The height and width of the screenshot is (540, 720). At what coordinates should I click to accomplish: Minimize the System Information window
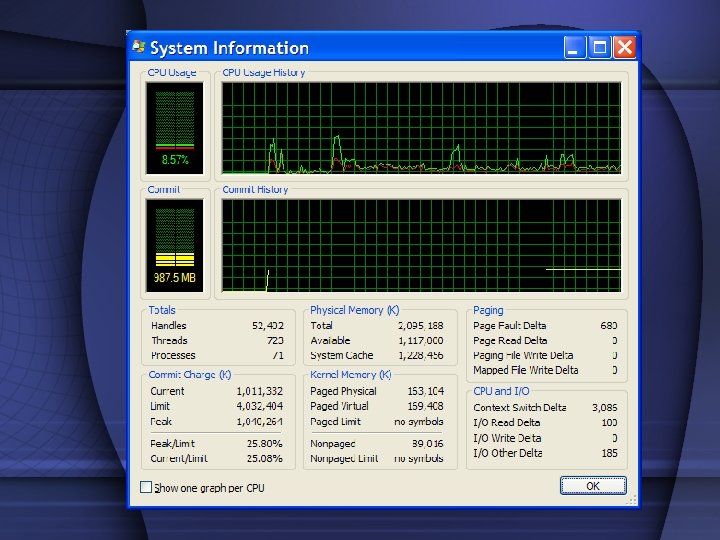point(575,47)
